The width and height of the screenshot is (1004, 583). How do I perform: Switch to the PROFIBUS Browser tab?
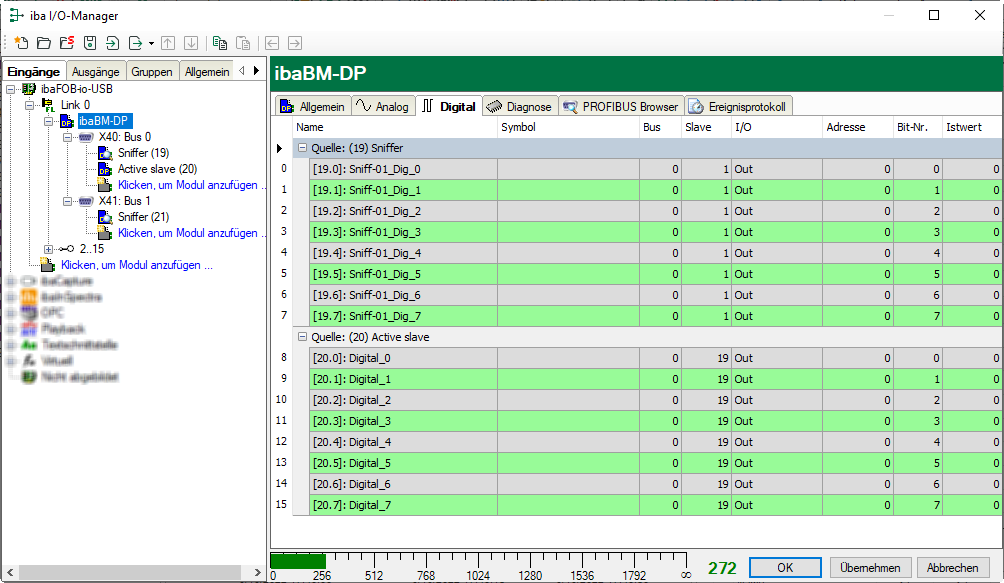click(x=622, y=106)
